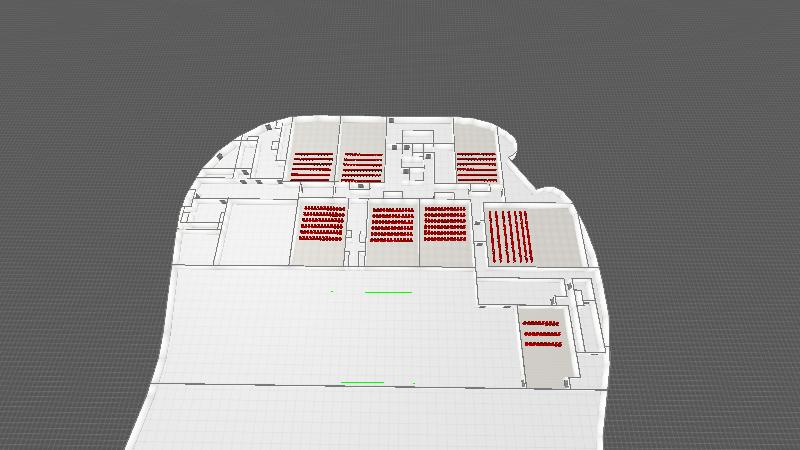Click the leftmost seating block in middle row
Image resolution: width=800 pixels, height=450 pixels.
pyautogui.click(x=322, y=224)
